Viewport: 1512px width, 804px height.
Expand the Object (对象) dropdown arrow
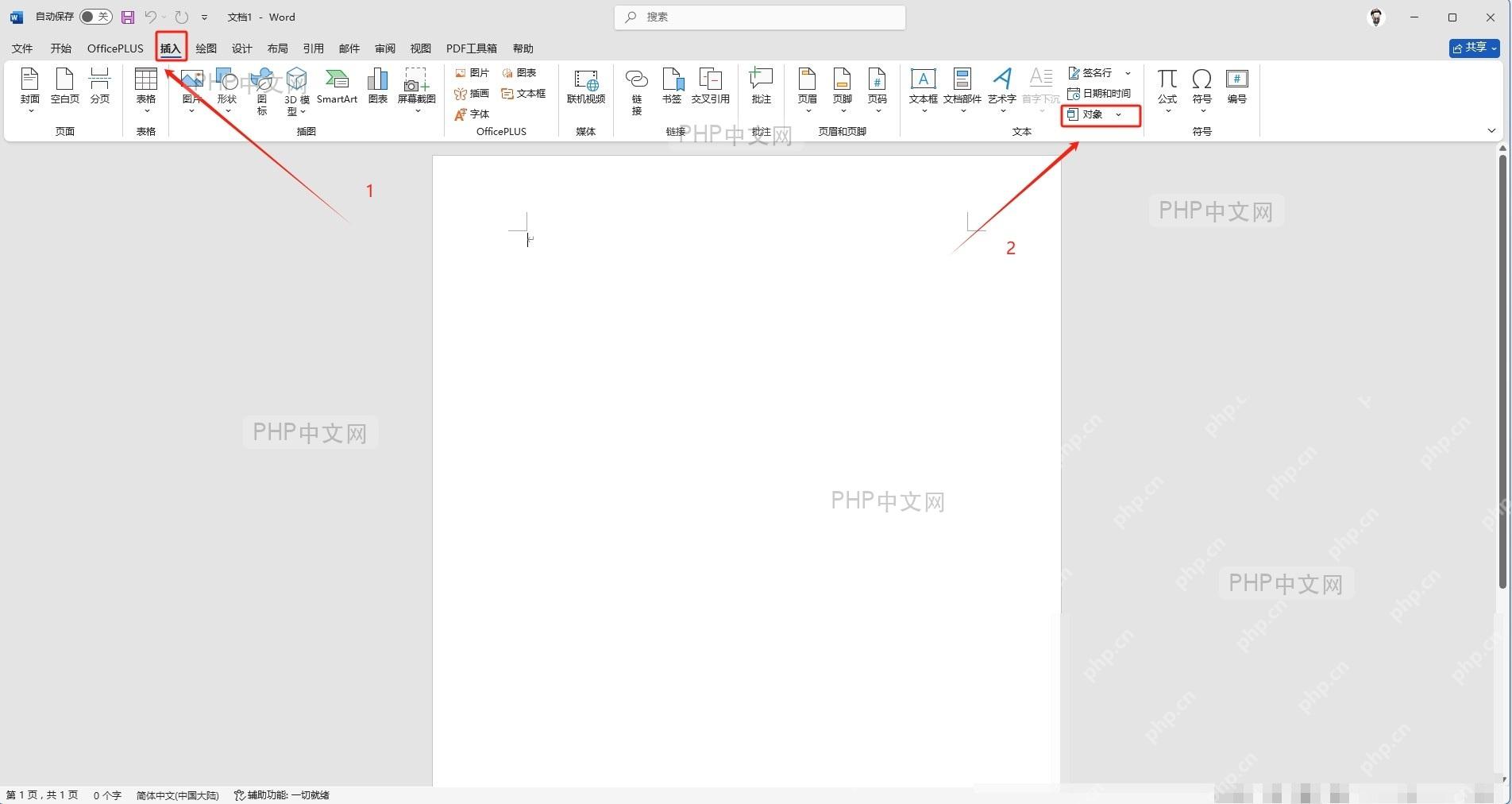1119,115
